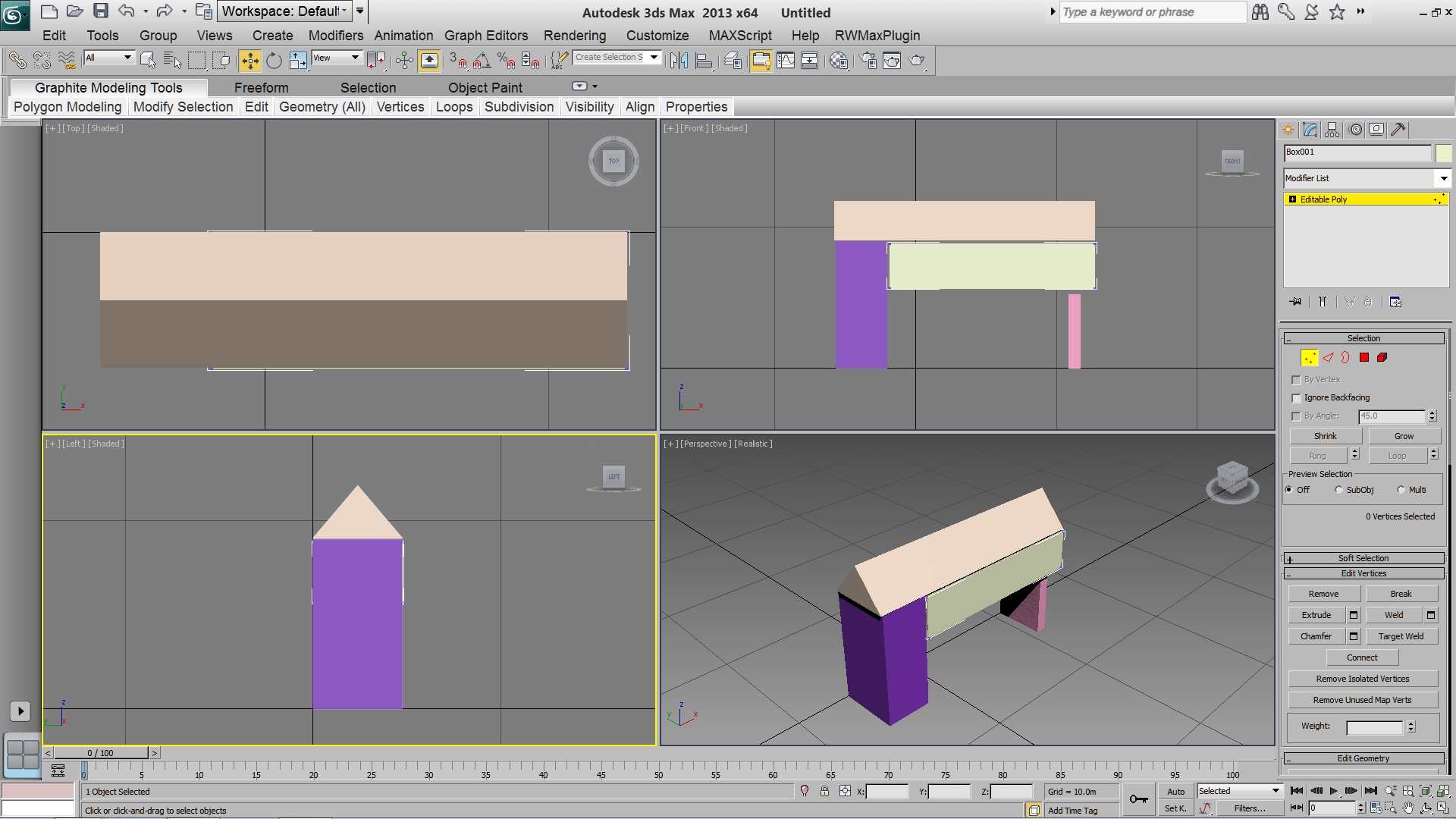
Task: Toggle the Angle Snap icon
Action: pyautogui.click(x=482, y=61)
